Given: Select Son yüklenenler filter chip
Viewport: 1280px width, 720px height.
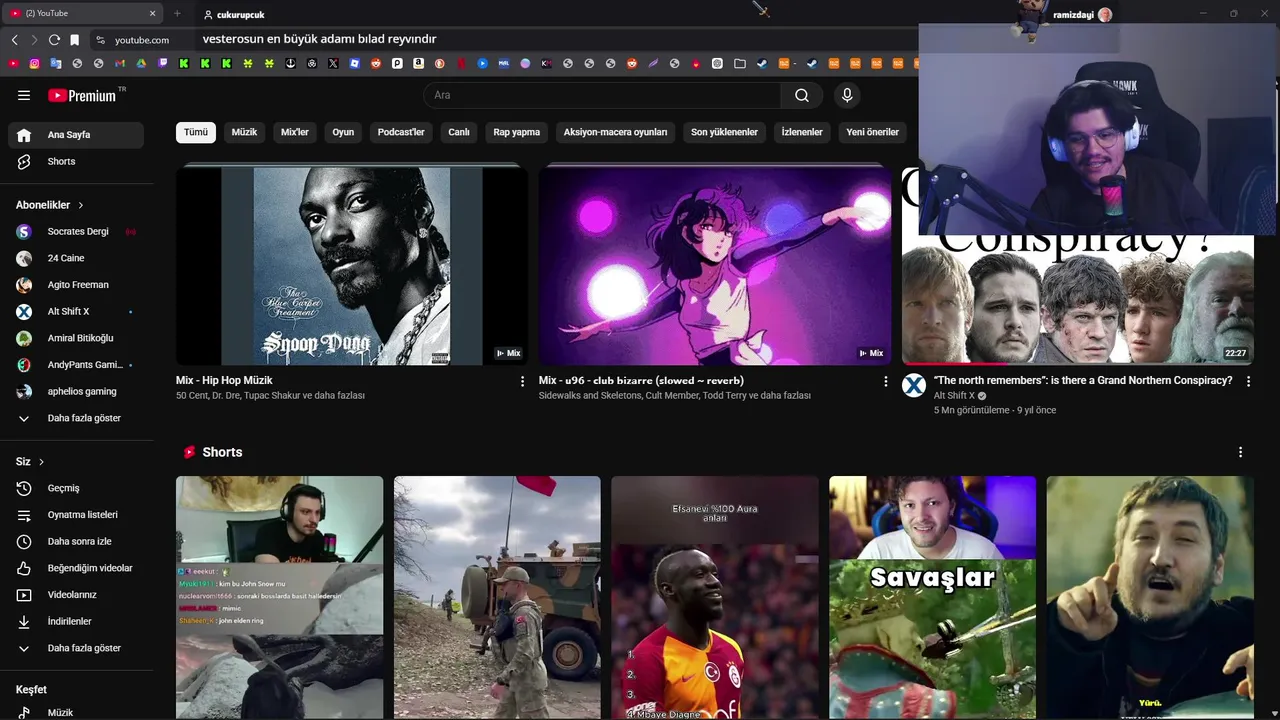Looking at the screenshot, I should click(724, 132).
